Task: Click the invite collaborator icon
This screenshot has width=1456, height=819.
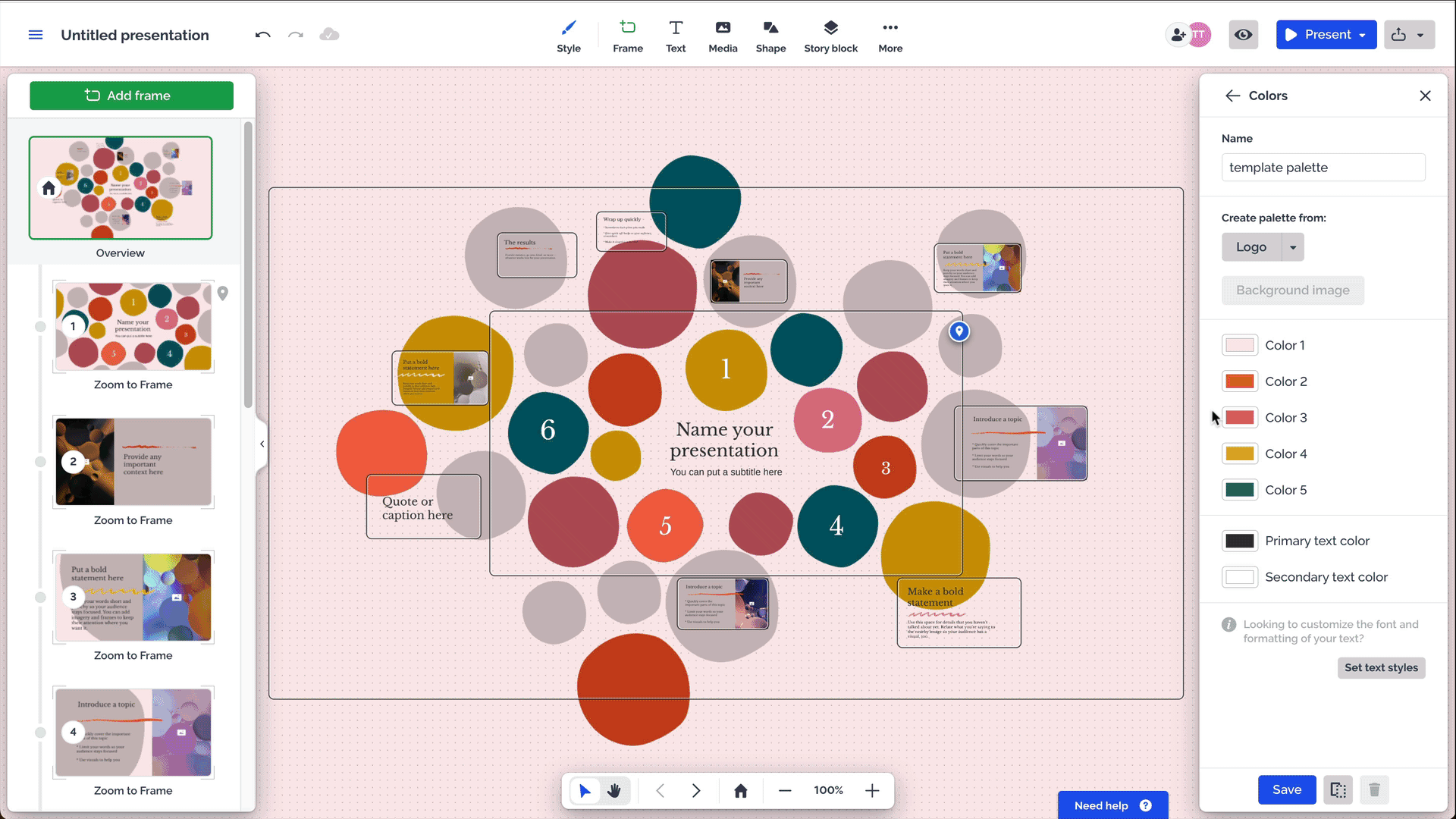Action: (1178, 35)
